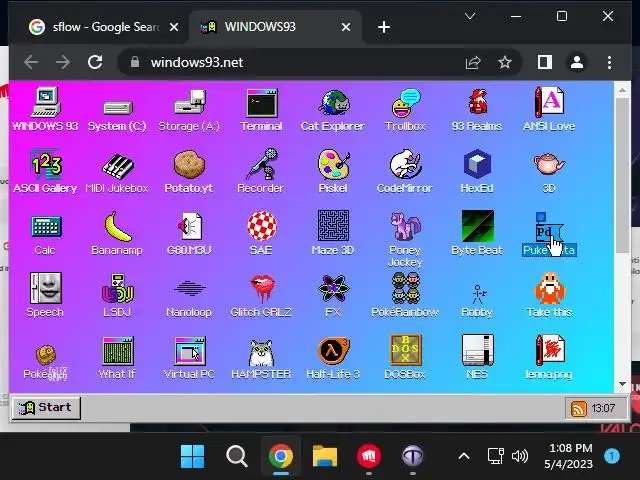Viewport: 640px width, 480px height.
Task: Bookmark this page with the star
Action: pos(505,62)
